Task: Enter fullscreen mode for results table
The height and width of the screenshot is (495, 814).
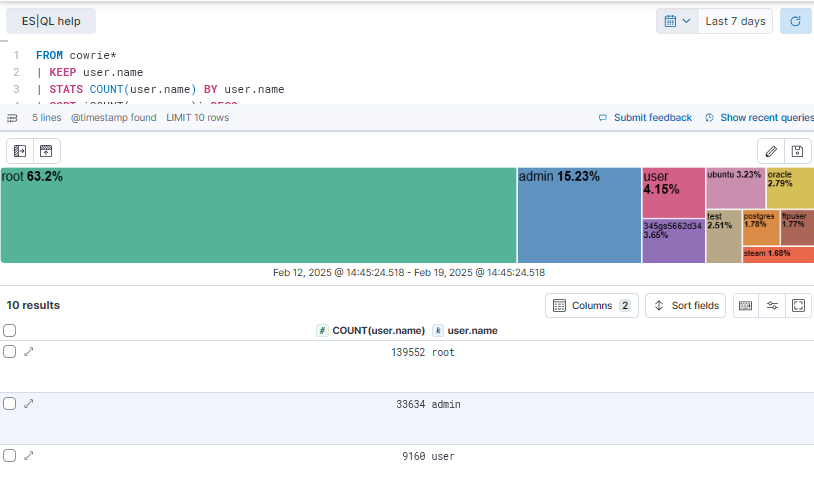Action: click(798, 306)
